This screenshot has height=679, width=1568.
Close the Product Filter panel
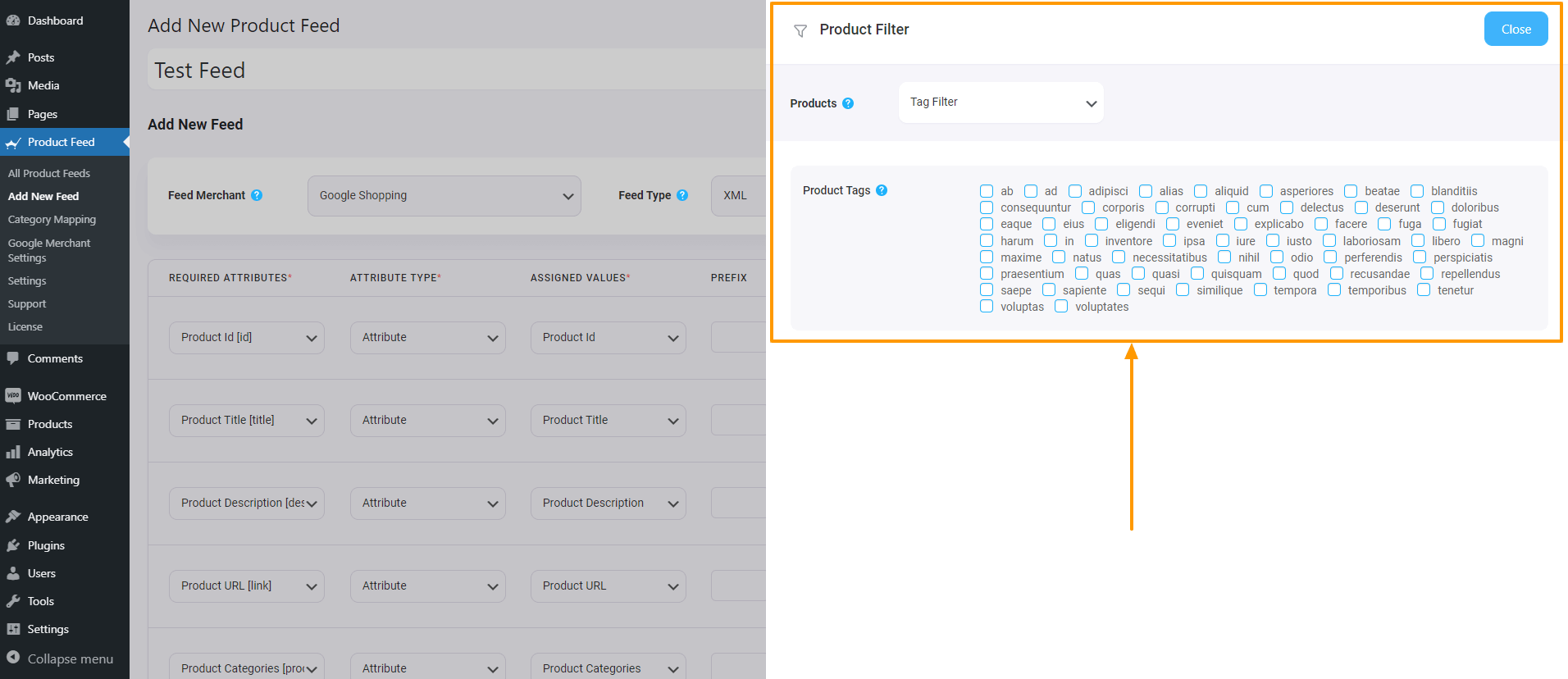[1516, 29]
